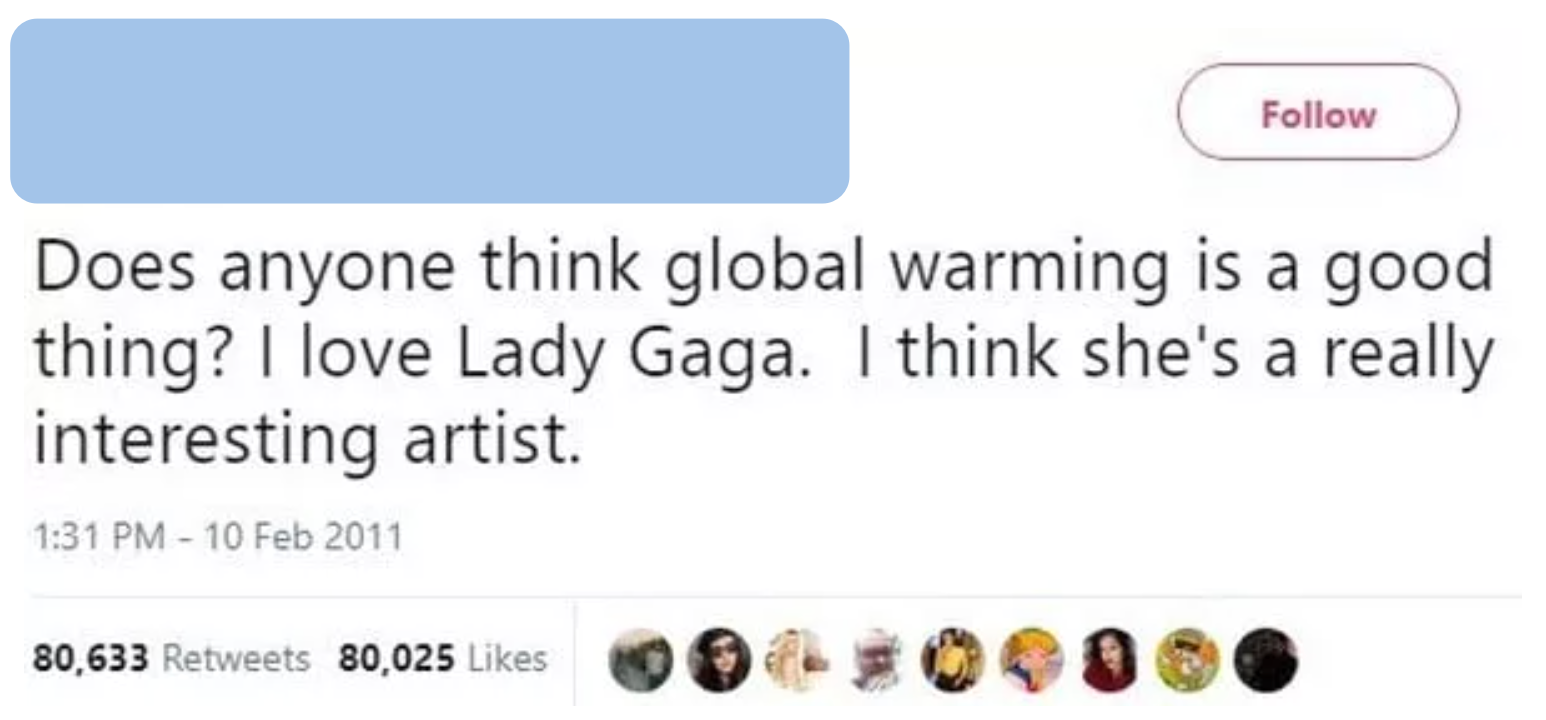Click the phrase "interesting artist."
This screenshot has width=1546, height=720.
click(306, 441)
